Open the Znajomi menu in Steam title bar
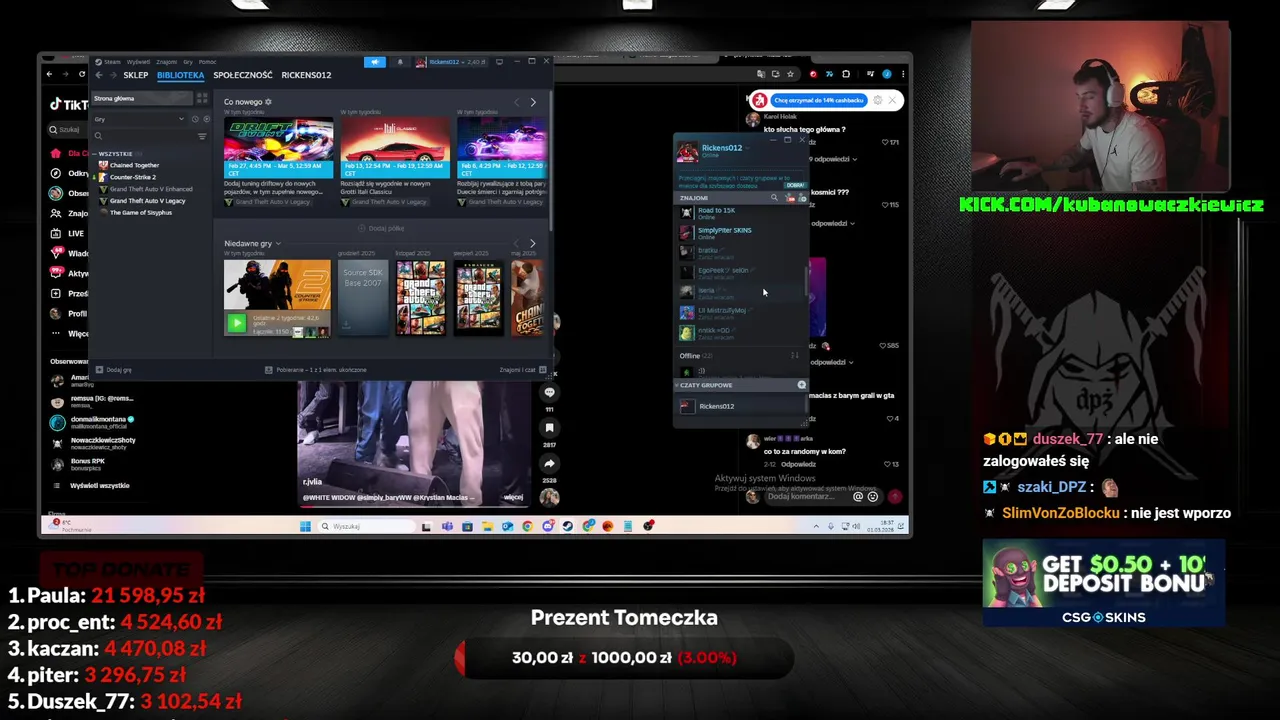The image size is (1280, 720). point(166,62)
